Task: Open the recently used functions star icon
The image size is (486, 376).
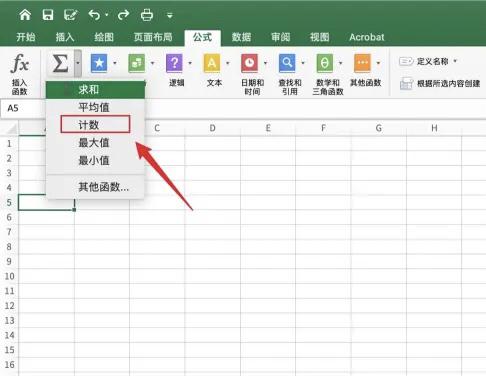Action: (99, 63)
